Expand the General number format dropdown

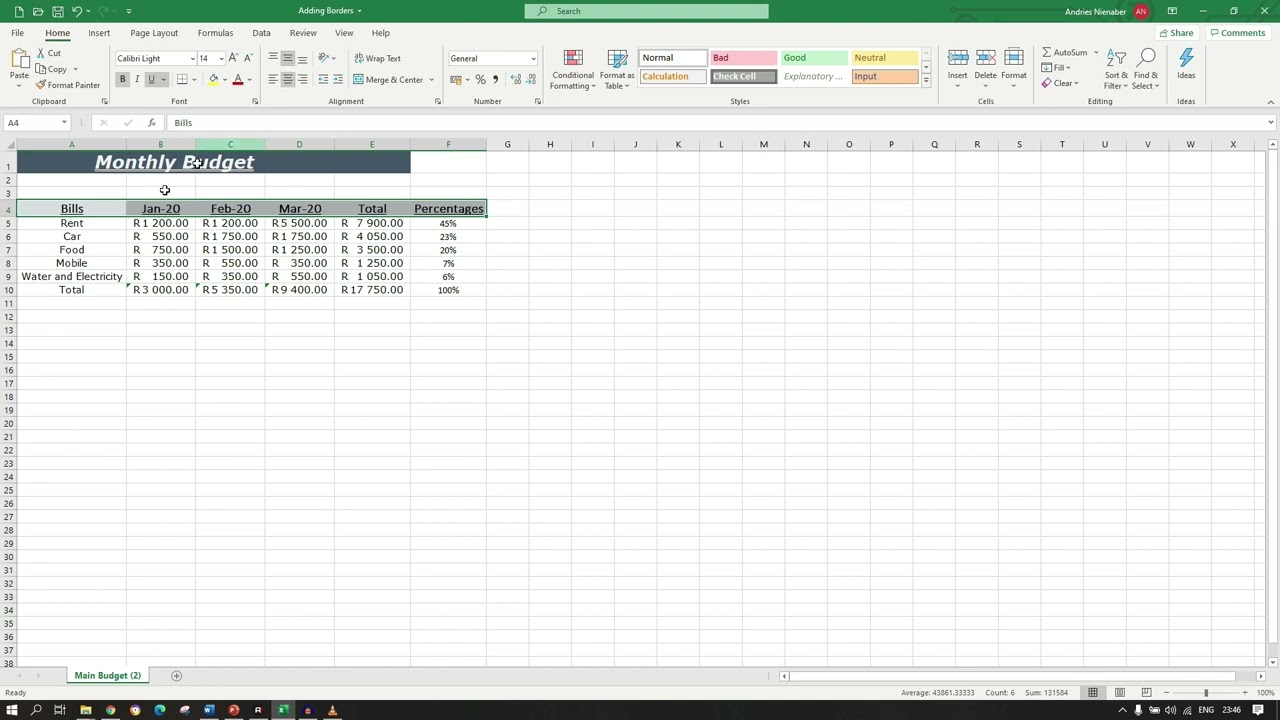click(532, 59)
